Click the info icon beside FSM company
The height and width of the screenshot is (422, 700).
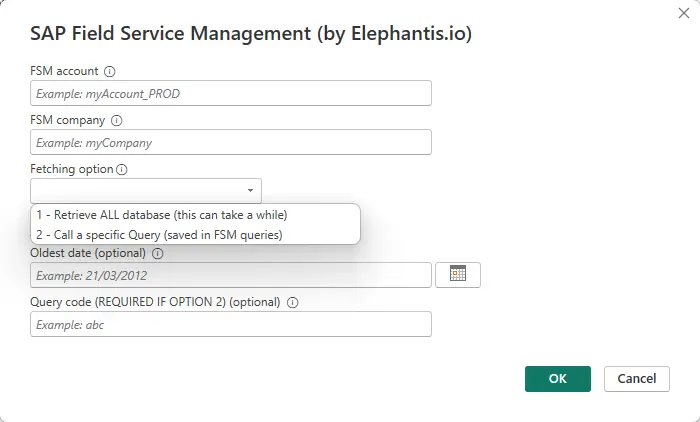click(117, 121)
